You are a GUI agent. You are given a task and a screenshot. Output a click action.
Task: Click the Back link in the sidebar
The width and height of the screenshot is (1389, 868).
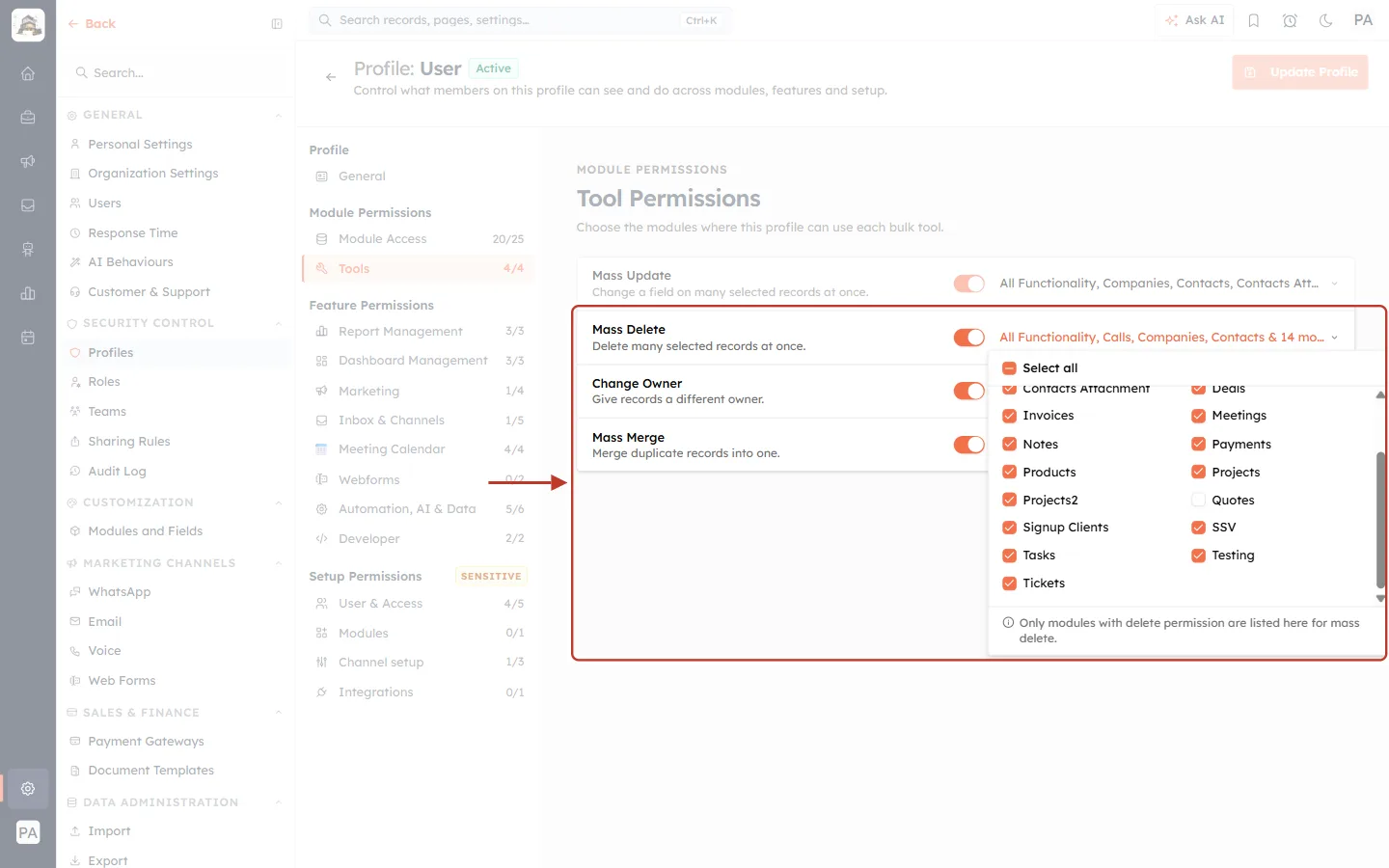pos(92,24)
